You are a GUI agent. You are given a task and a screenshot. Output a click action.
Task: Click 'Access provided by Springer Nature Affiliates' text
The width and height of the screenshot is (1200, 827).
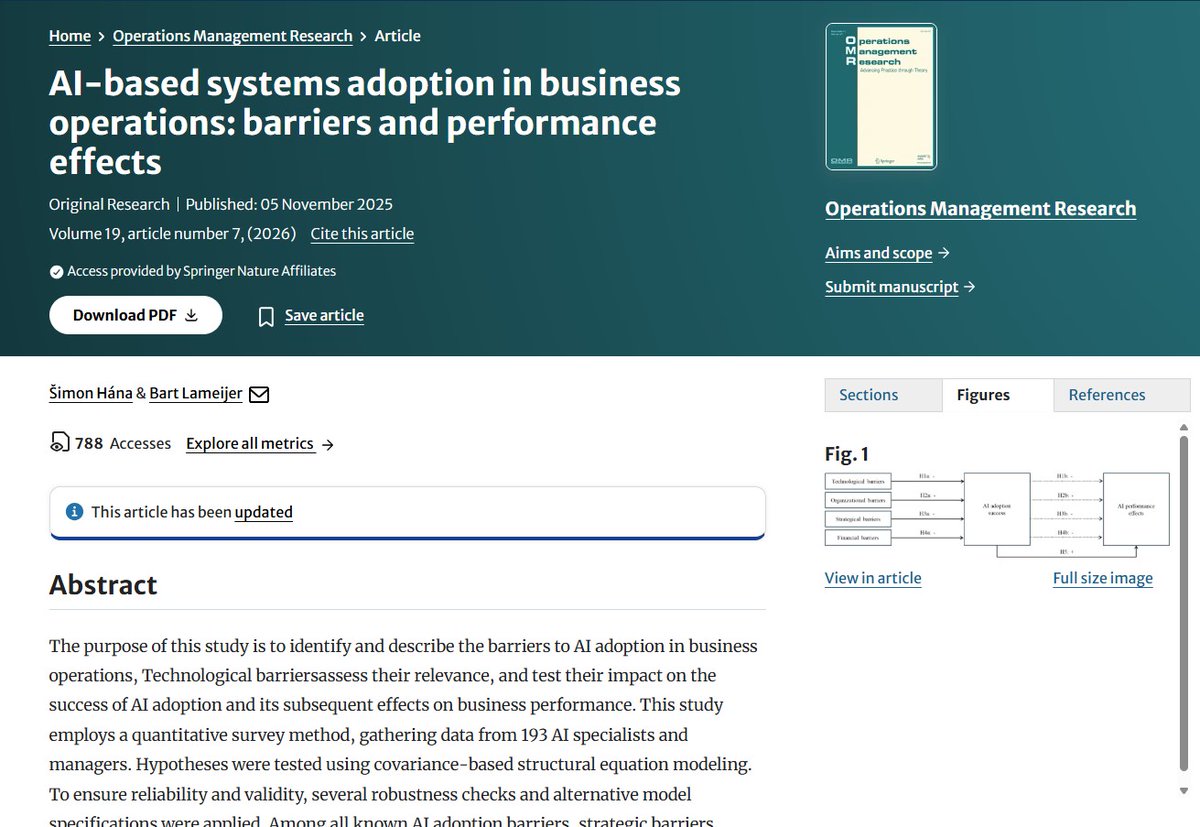click(201, 271)
